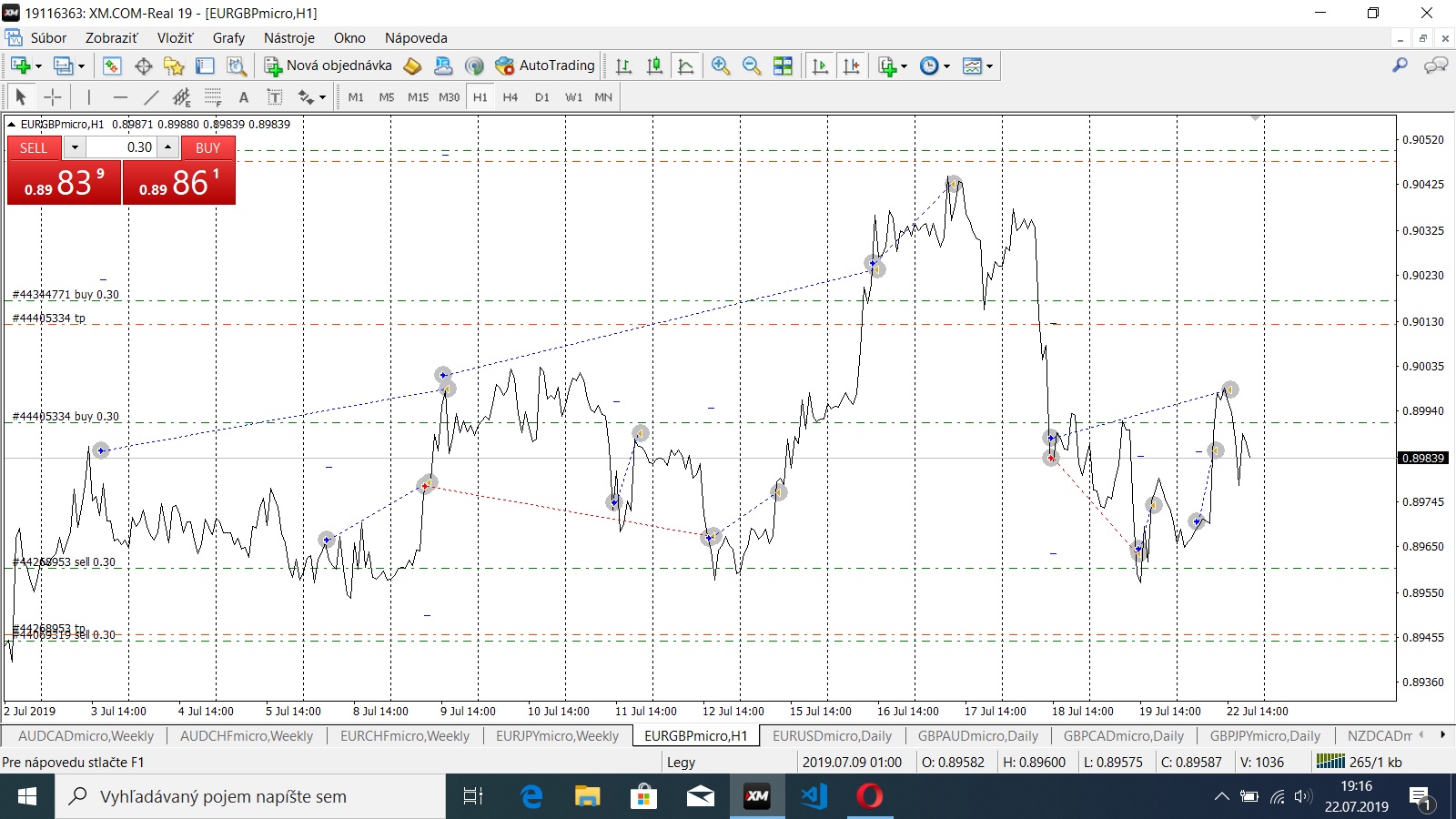Switch to M5 timeframe
1456x819 pixels.
pyautogui.click(x=387, y=97)
